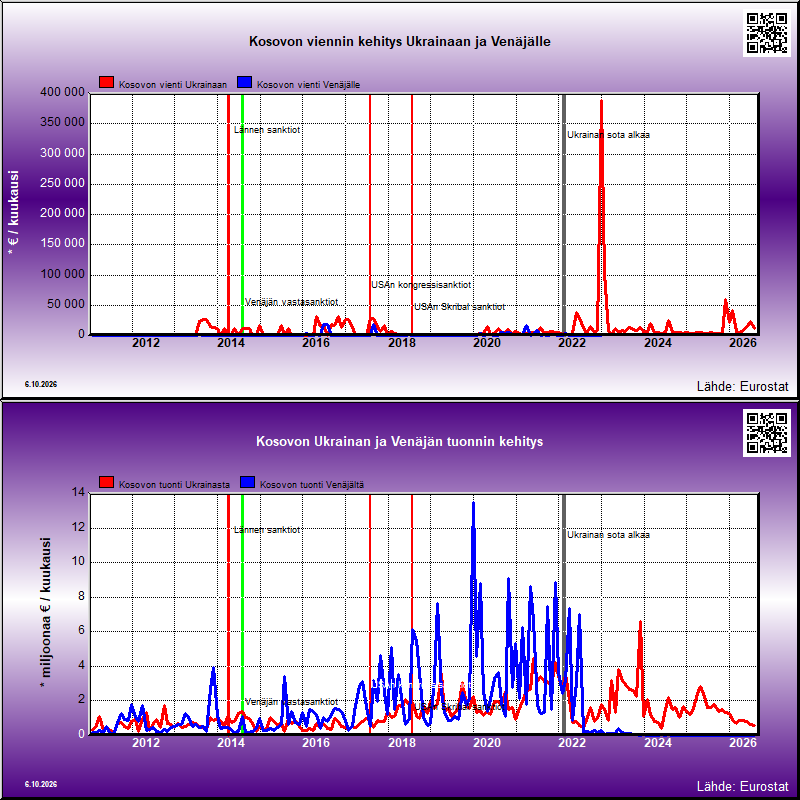The height and width of the screenshot is (800, 800).
Task: Click the '10' y-axis value in the import chart
Action: point(79,561)
